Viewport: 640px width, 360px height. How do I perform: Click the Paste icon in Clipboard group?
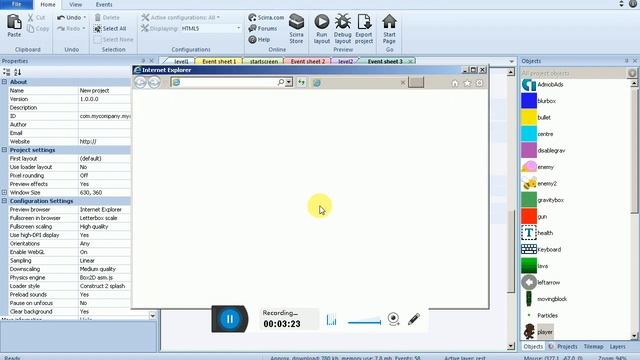click(x=14, y=25)
